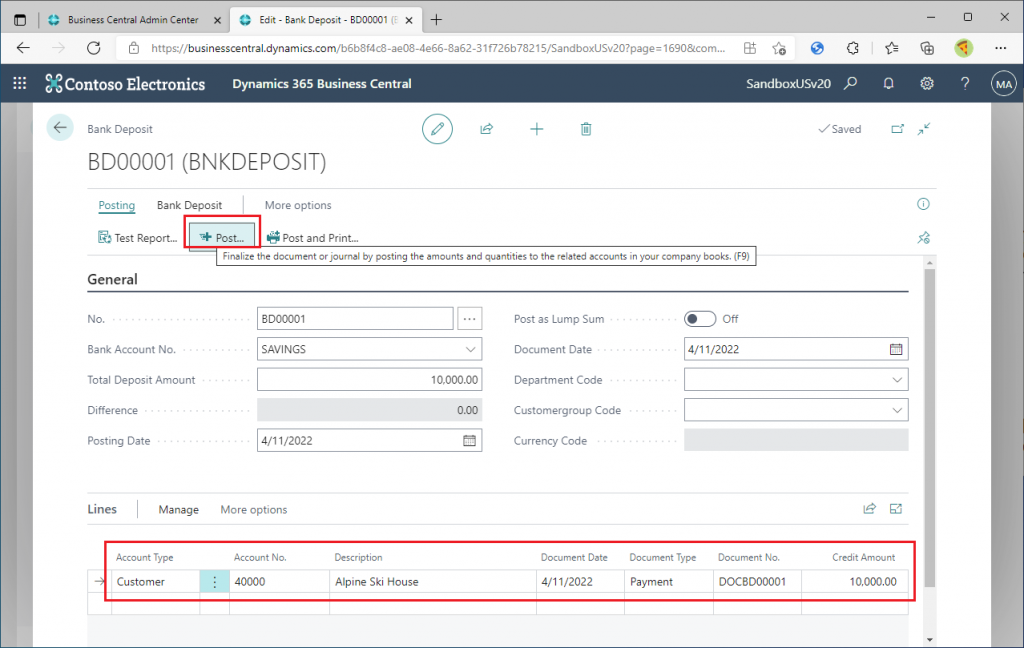Open the No. series assist ellipsis button
This screenshot has width=1024, height=648.
470,319
